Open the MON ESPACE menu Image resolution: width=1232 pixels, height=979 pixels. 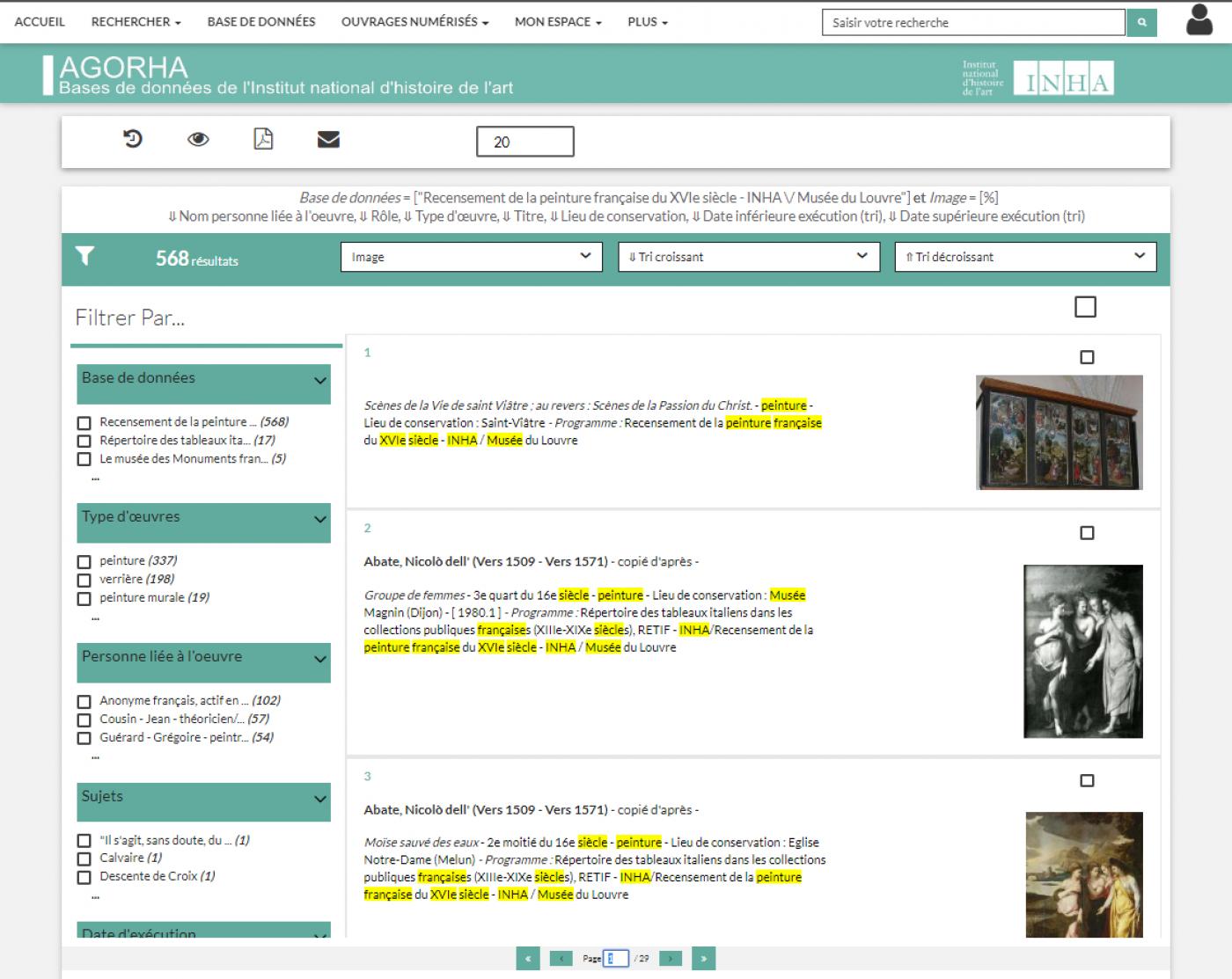pyautogui.click(x=558, y=22)
